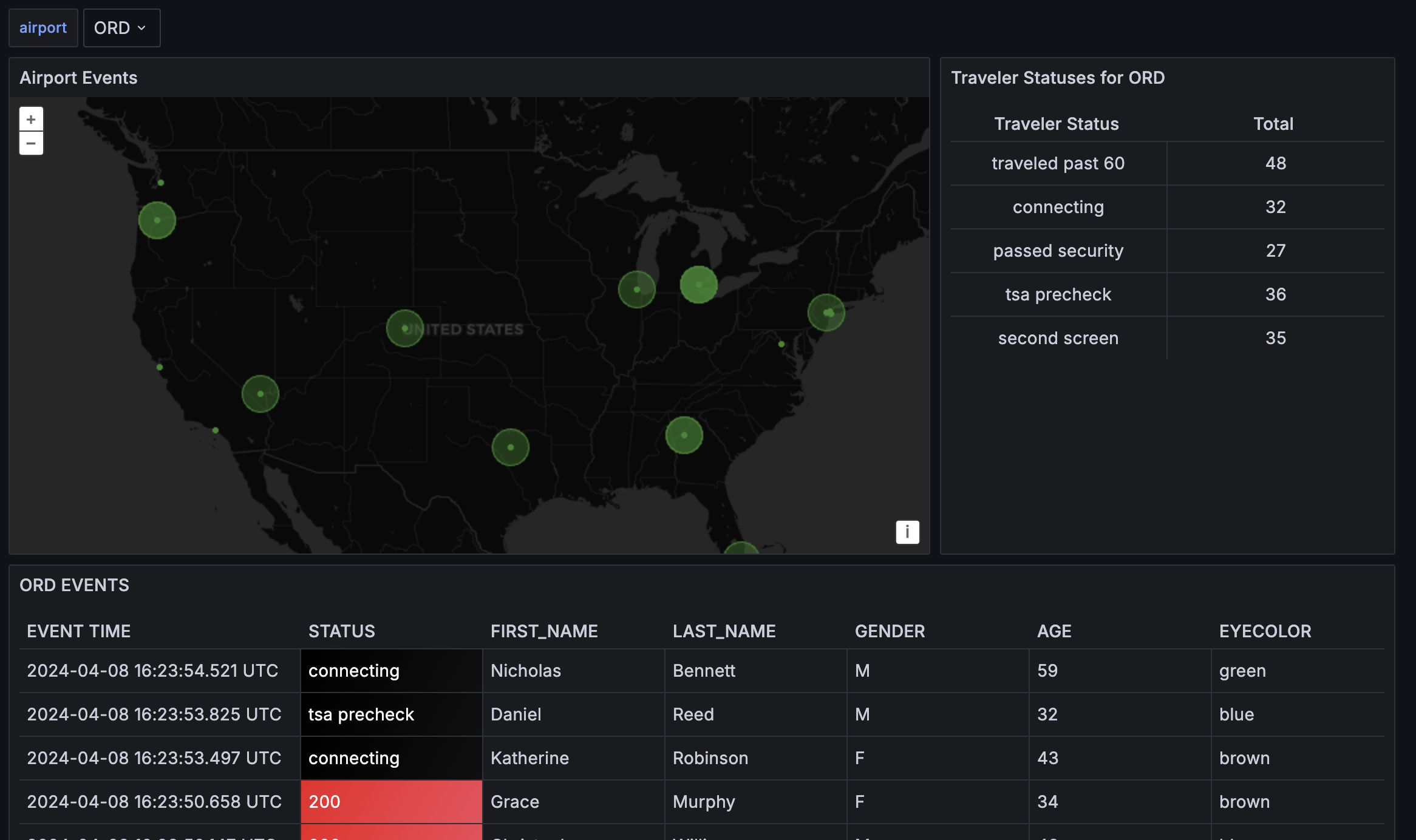
Task: Open map attribution info button
Action: point(907,532)
